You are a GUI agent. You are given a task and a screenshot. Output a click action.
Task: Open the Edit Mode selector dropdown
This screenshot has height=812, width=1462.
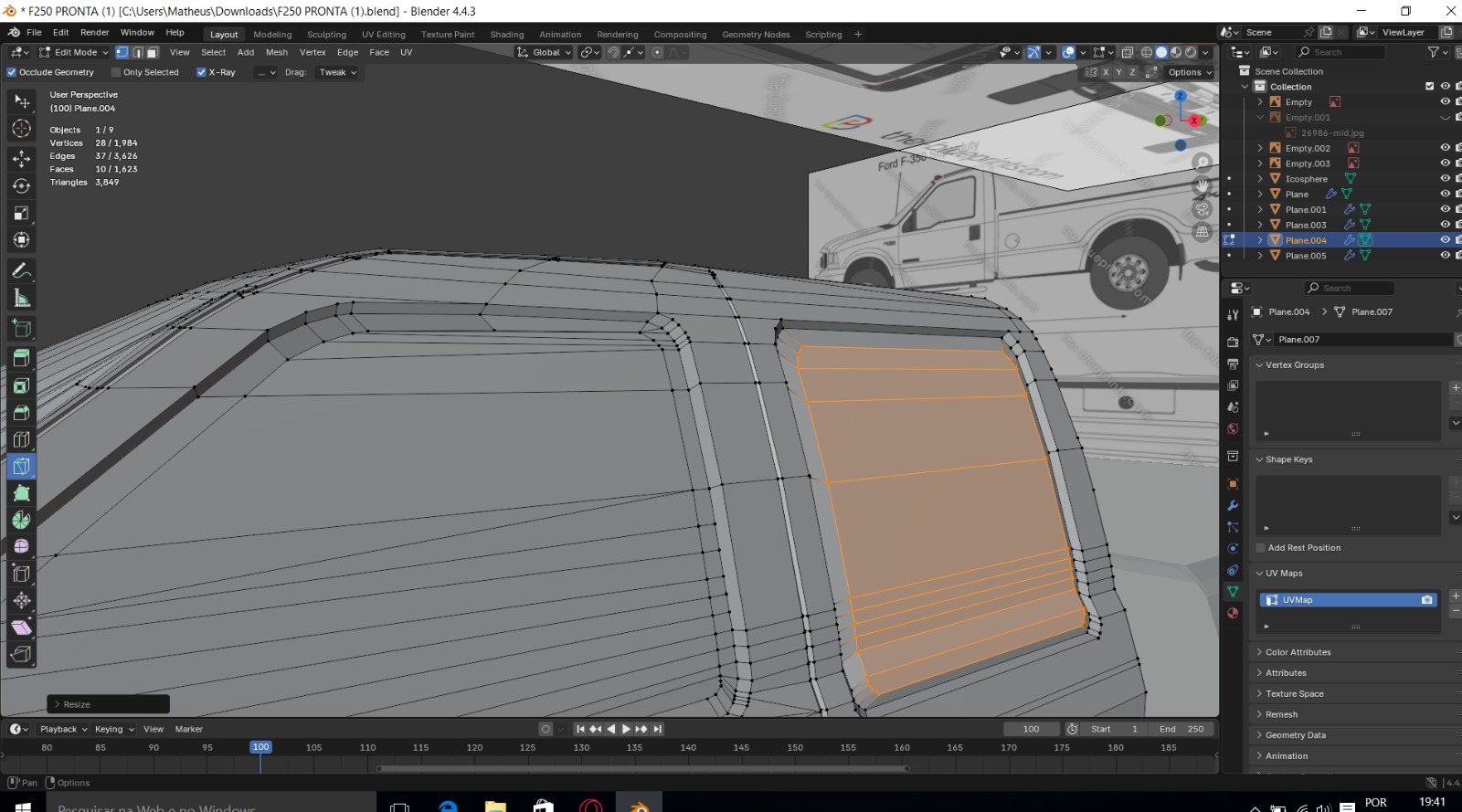coord(73,52)
